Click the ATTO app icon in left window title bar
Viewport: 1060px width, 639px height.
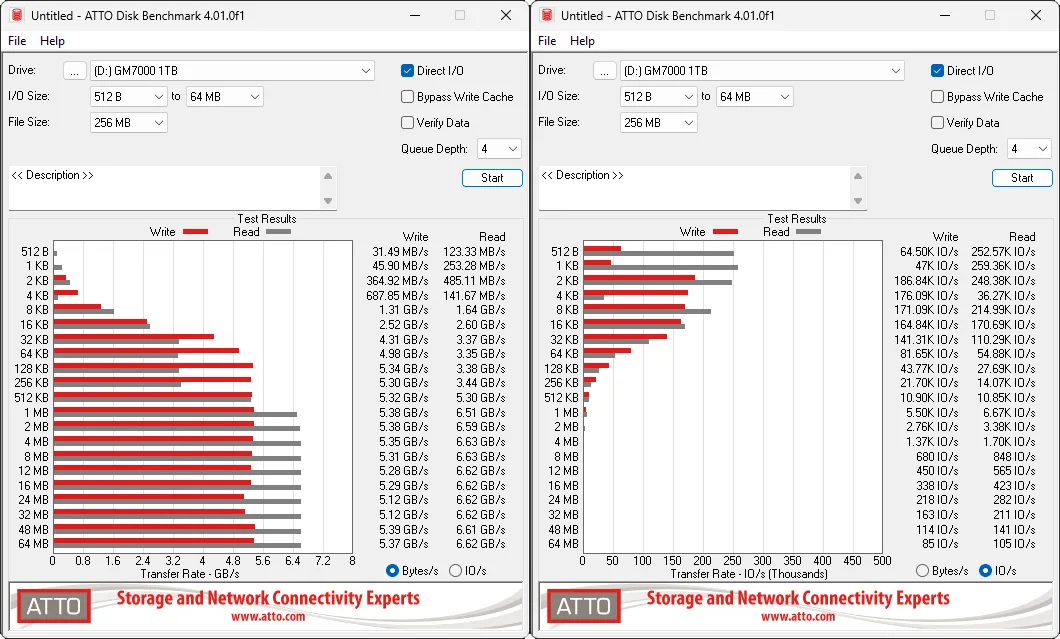[18, 15]
